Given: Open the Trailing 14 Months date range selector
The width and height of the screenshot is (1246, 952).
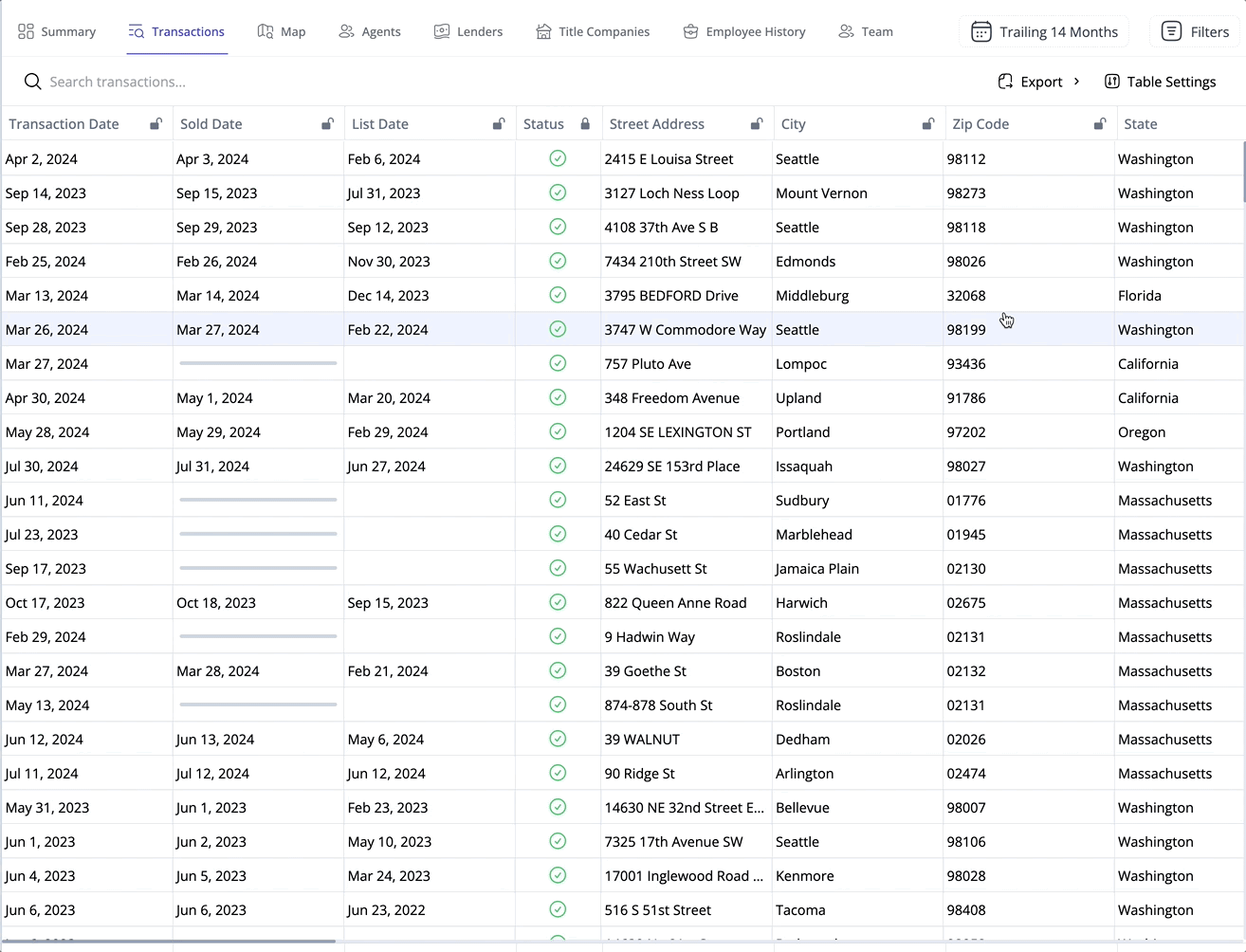Looking at the screenshot, I should point(1043,31).
